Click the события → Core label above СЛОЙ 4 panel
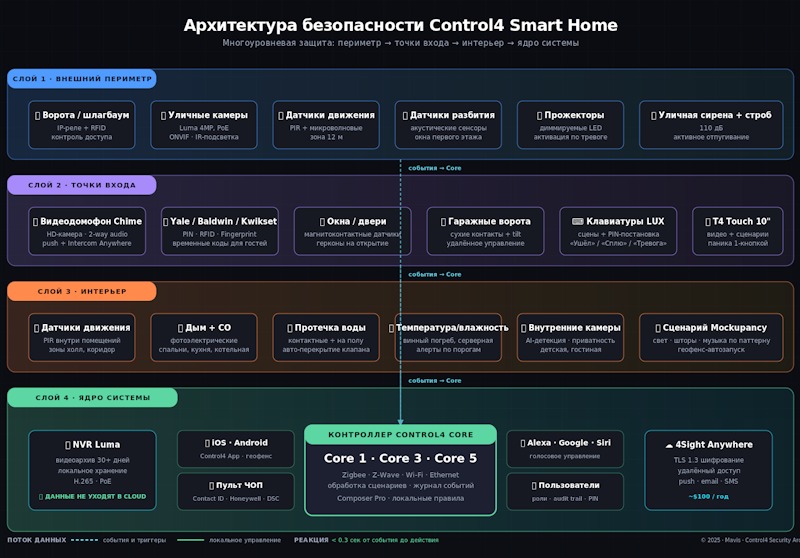 click(435, 381)
